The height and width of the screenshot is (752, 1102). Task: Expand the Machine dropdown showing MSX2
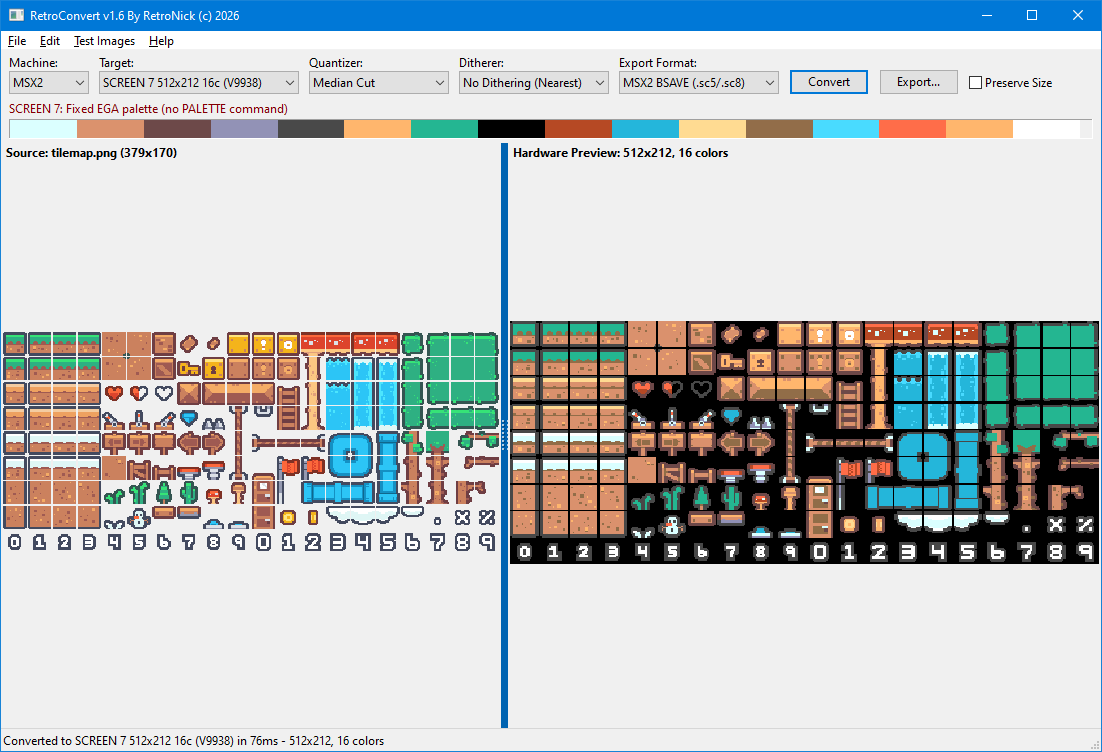pos(48,83)
